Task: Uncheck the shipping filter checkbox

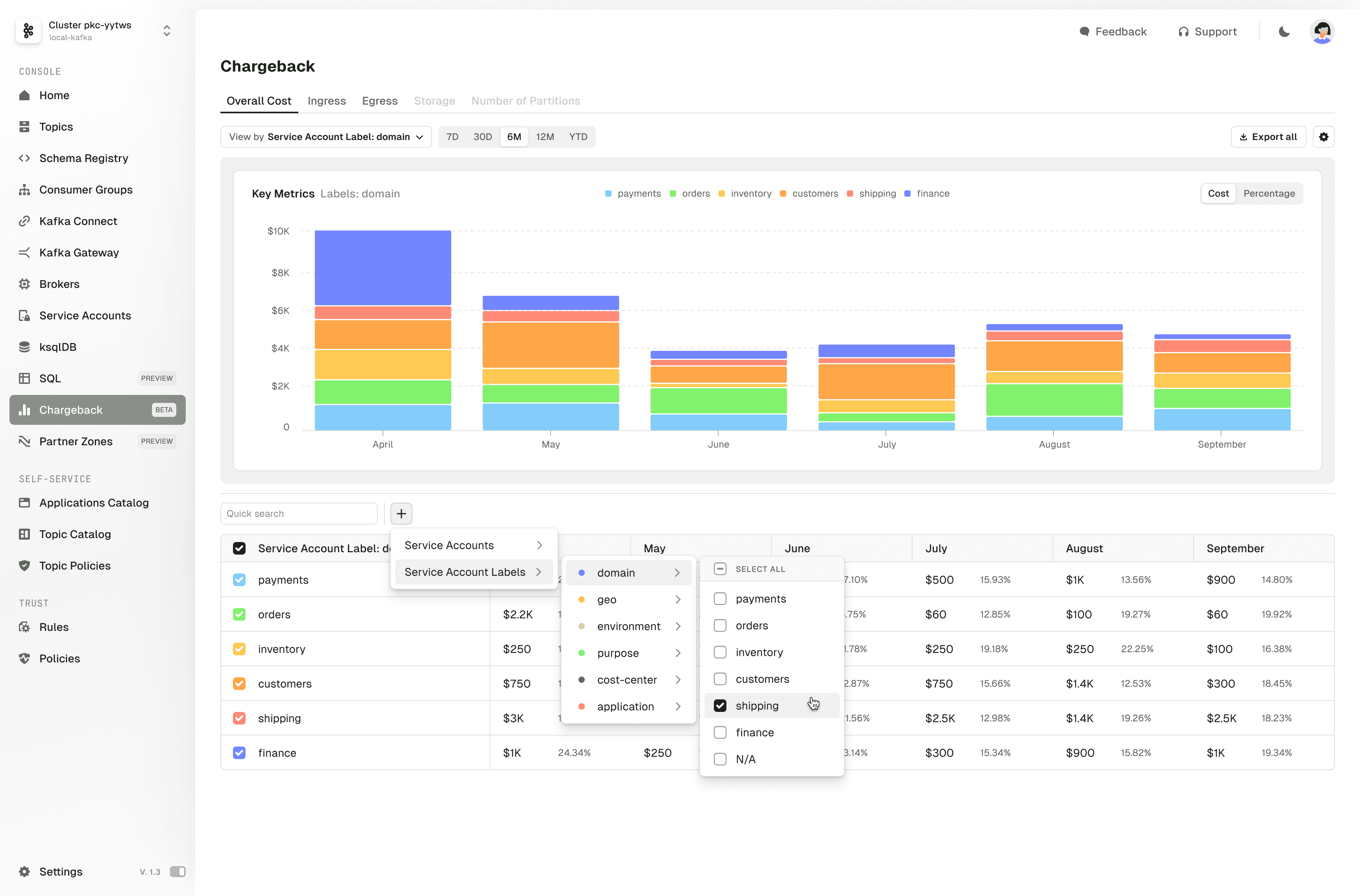Action: pos(720,706)
